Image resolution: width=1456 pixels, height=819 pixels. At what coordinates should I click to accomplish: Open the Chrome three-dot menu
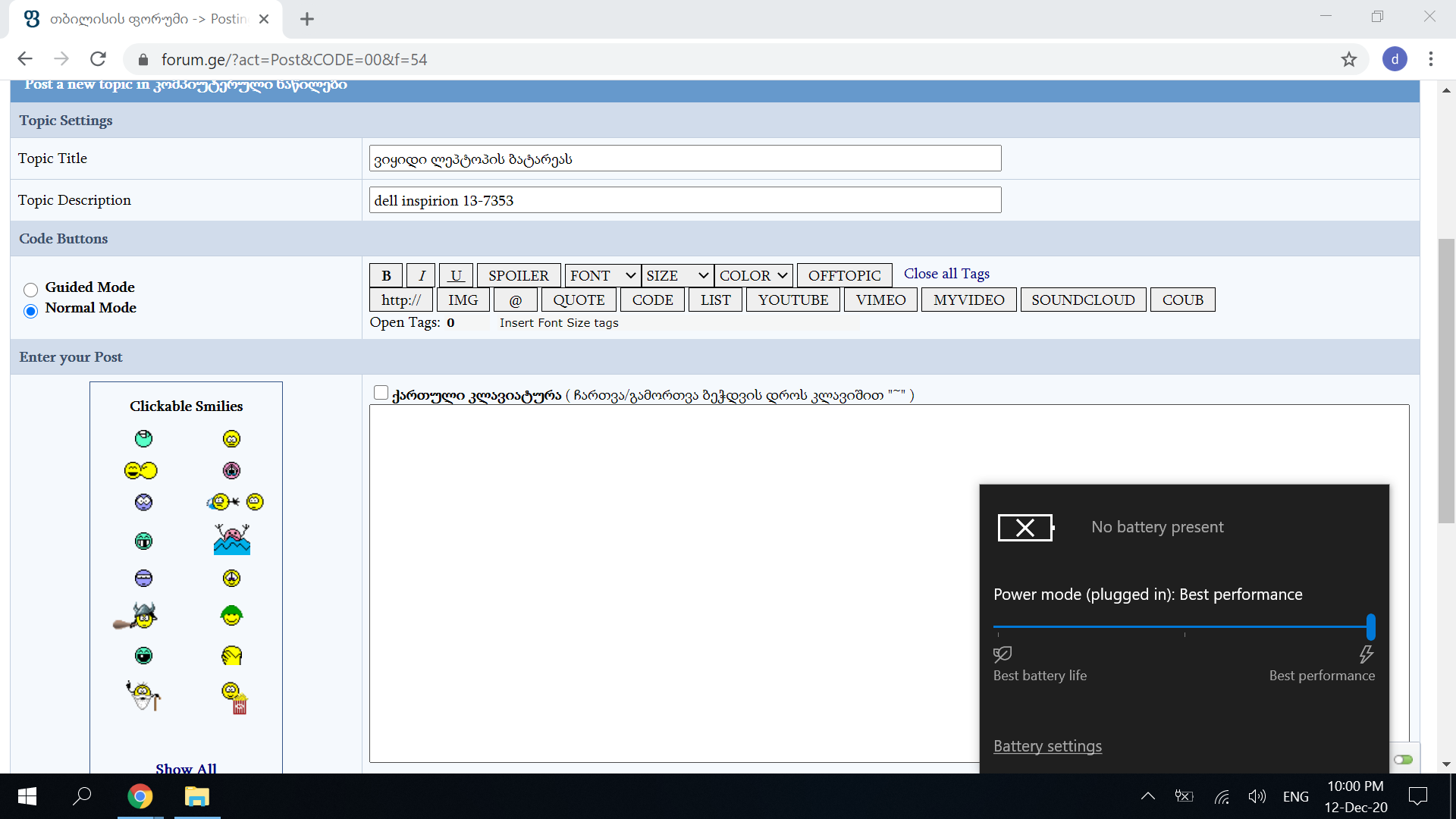click(x=1432, y=59)
